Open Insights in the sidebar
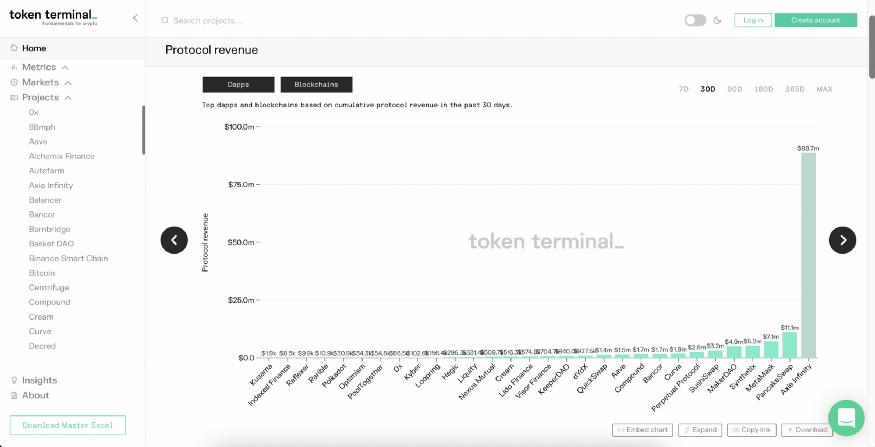Screen dimensions: 875x447 click(x=40, y=380)
